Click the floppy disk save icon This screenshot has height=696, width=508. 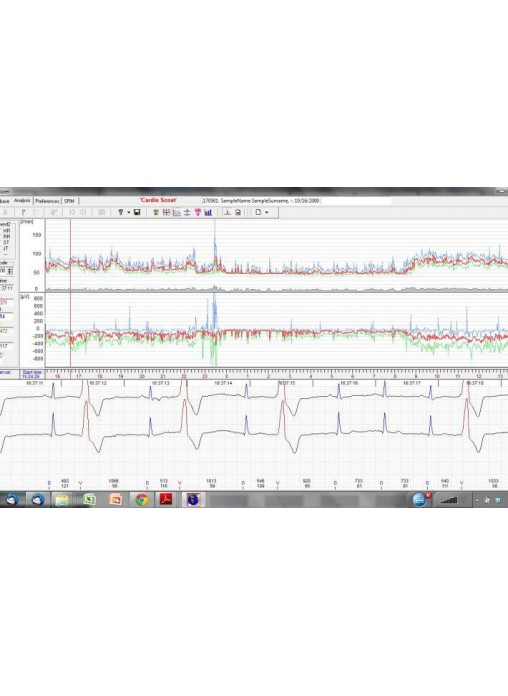click(x=137, y=213)
